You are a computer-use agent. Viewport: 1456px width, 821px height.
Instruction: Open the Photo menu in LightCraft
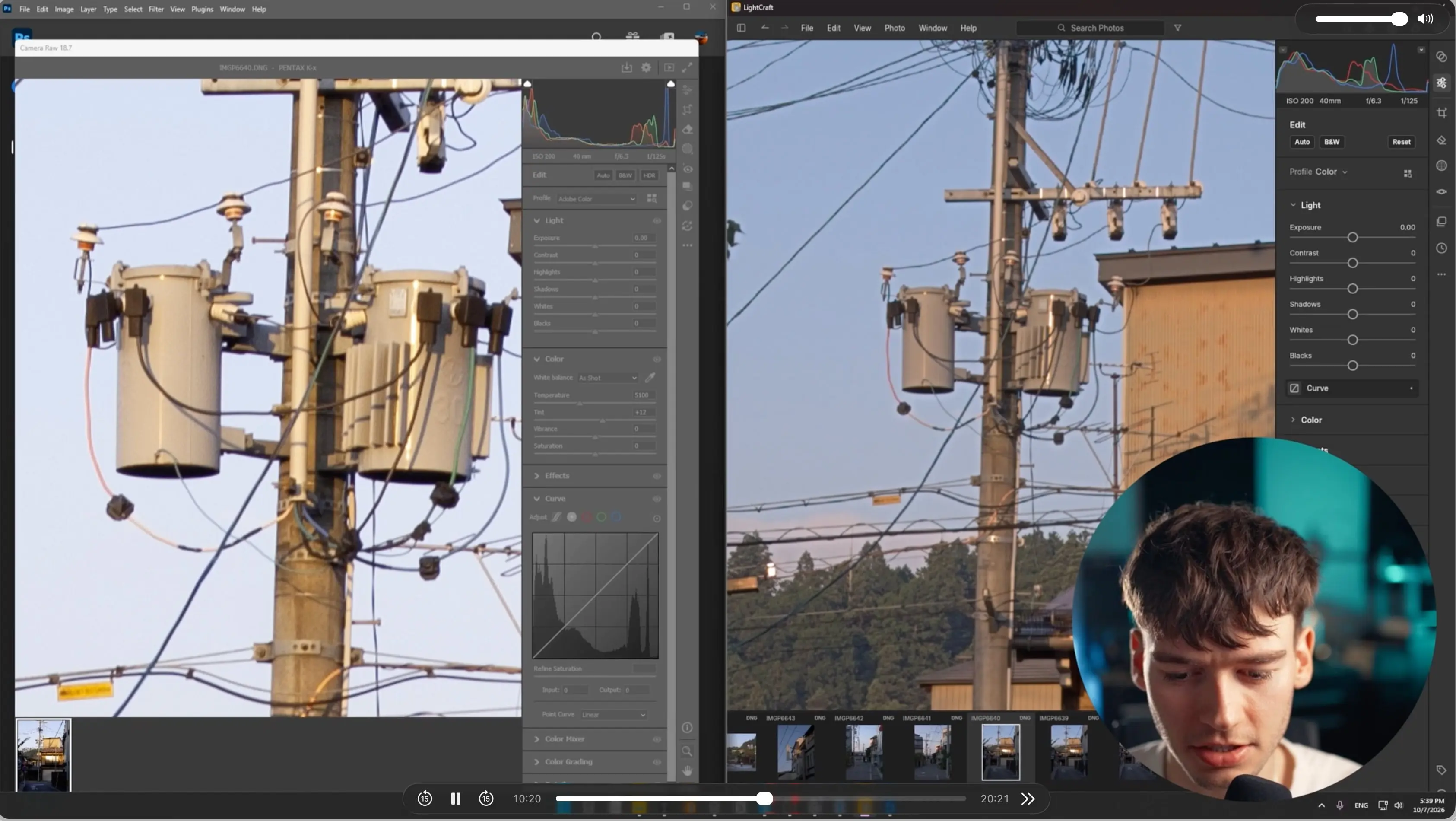pyautogui.click(x=894, y=28)
